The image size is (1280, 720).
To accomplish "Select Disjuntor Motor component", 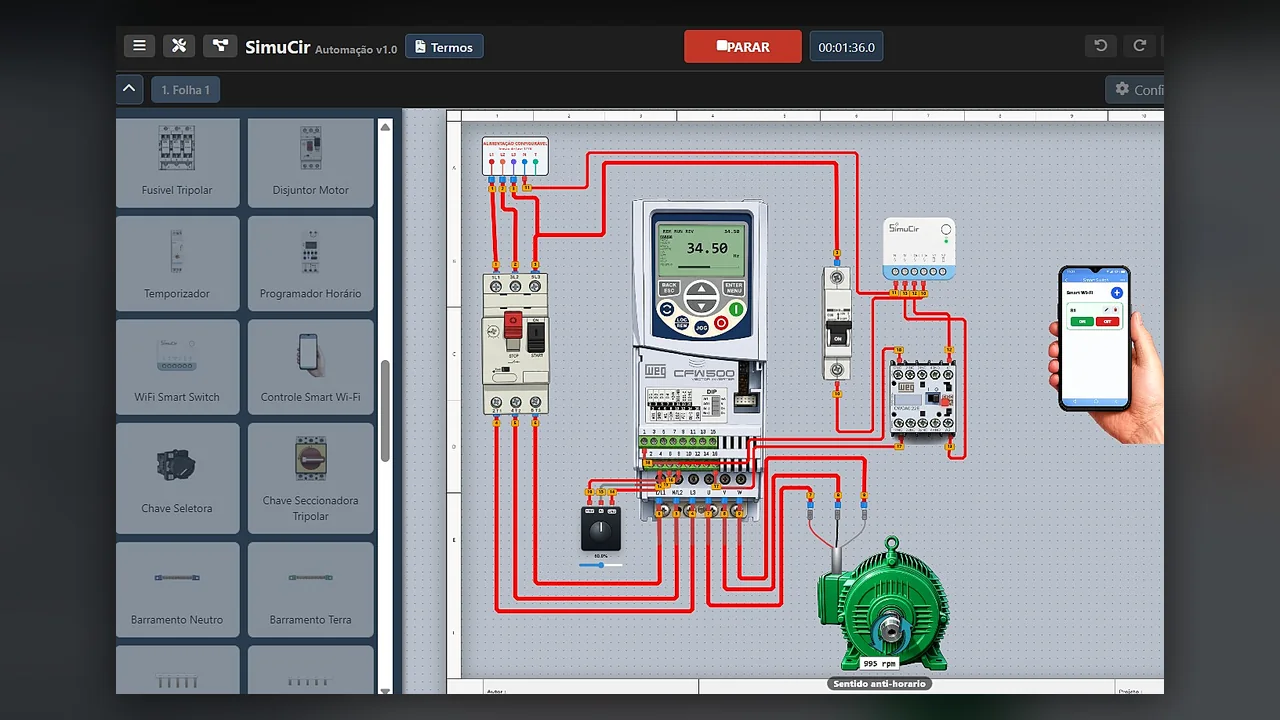I will pos(311,163).
